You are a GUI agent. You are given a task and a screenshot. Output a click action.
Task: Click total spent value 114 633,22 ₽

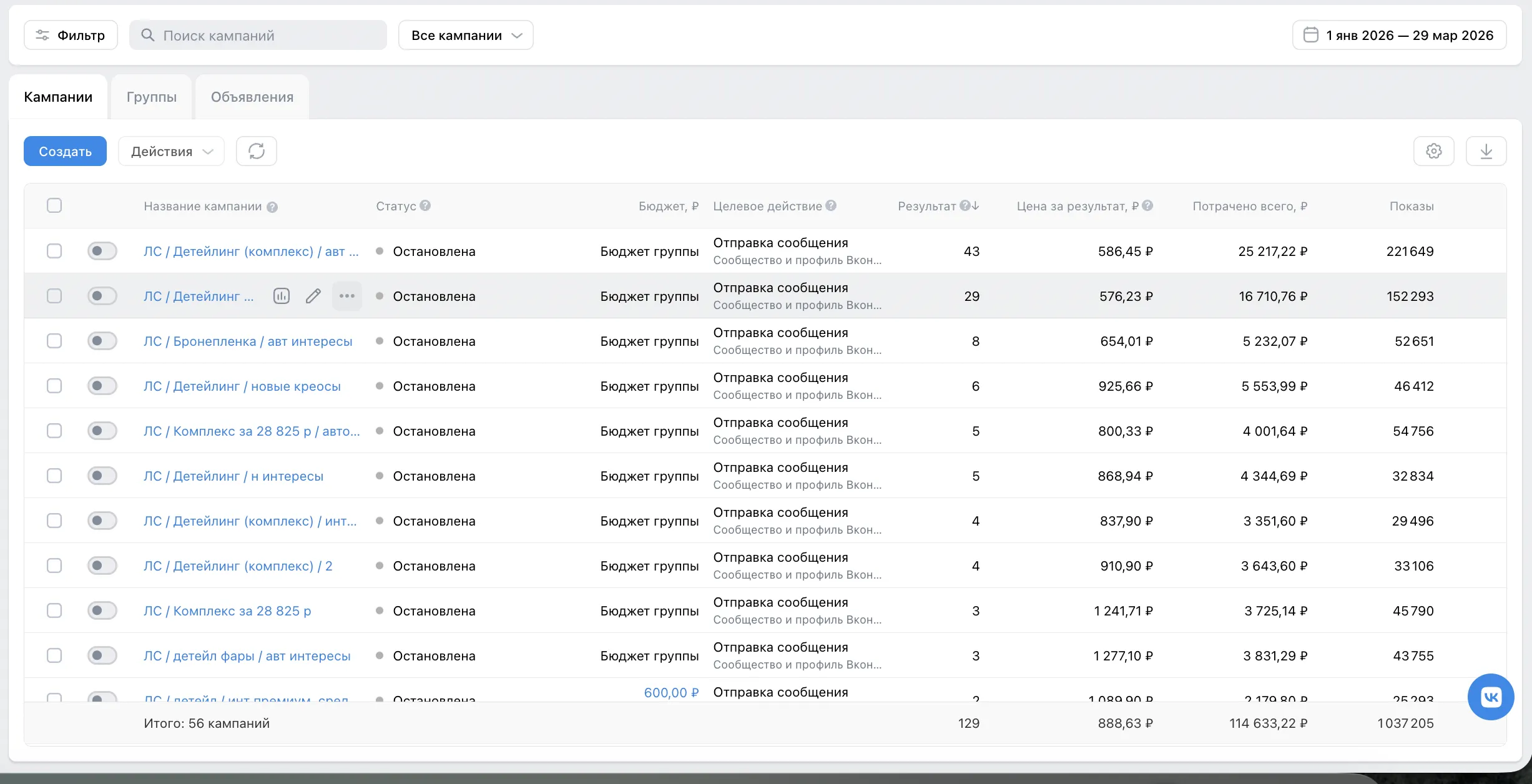[1269, 723]
